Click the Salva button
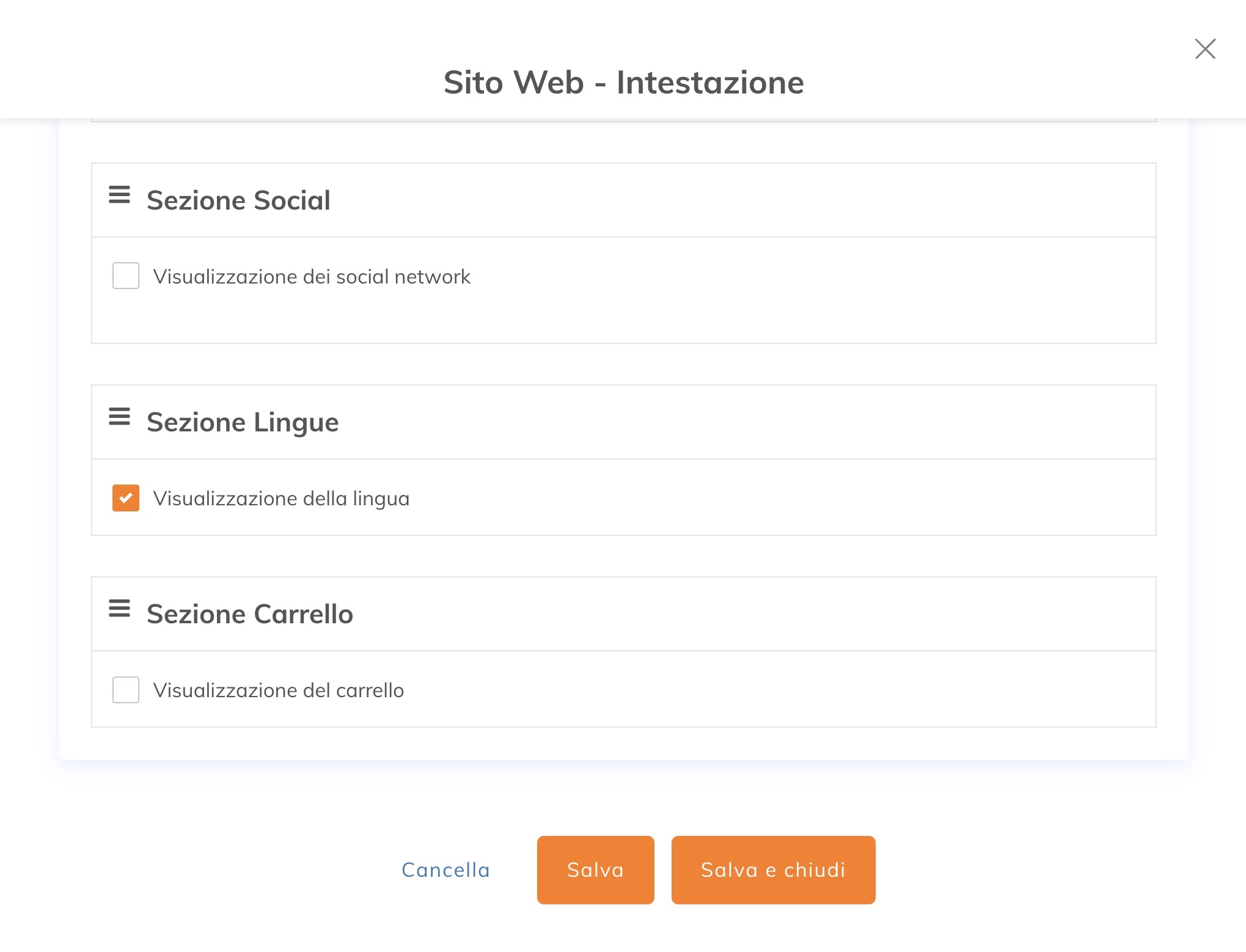The height and width of the screenshot is (952, 1246). click(595, 870)
